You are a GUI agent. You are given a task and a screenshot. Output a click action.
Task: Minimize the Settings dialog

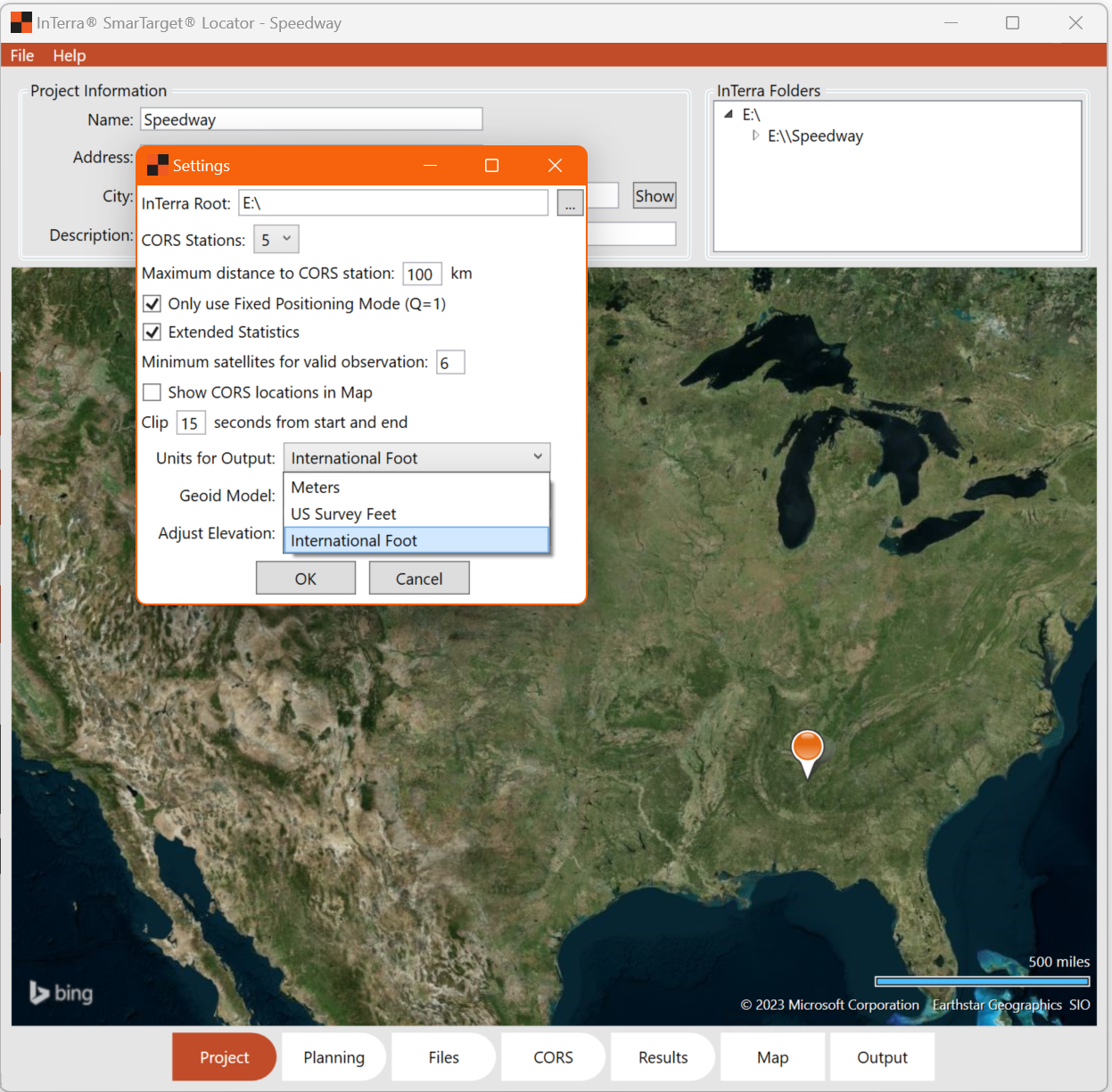(x=430, y=166)
